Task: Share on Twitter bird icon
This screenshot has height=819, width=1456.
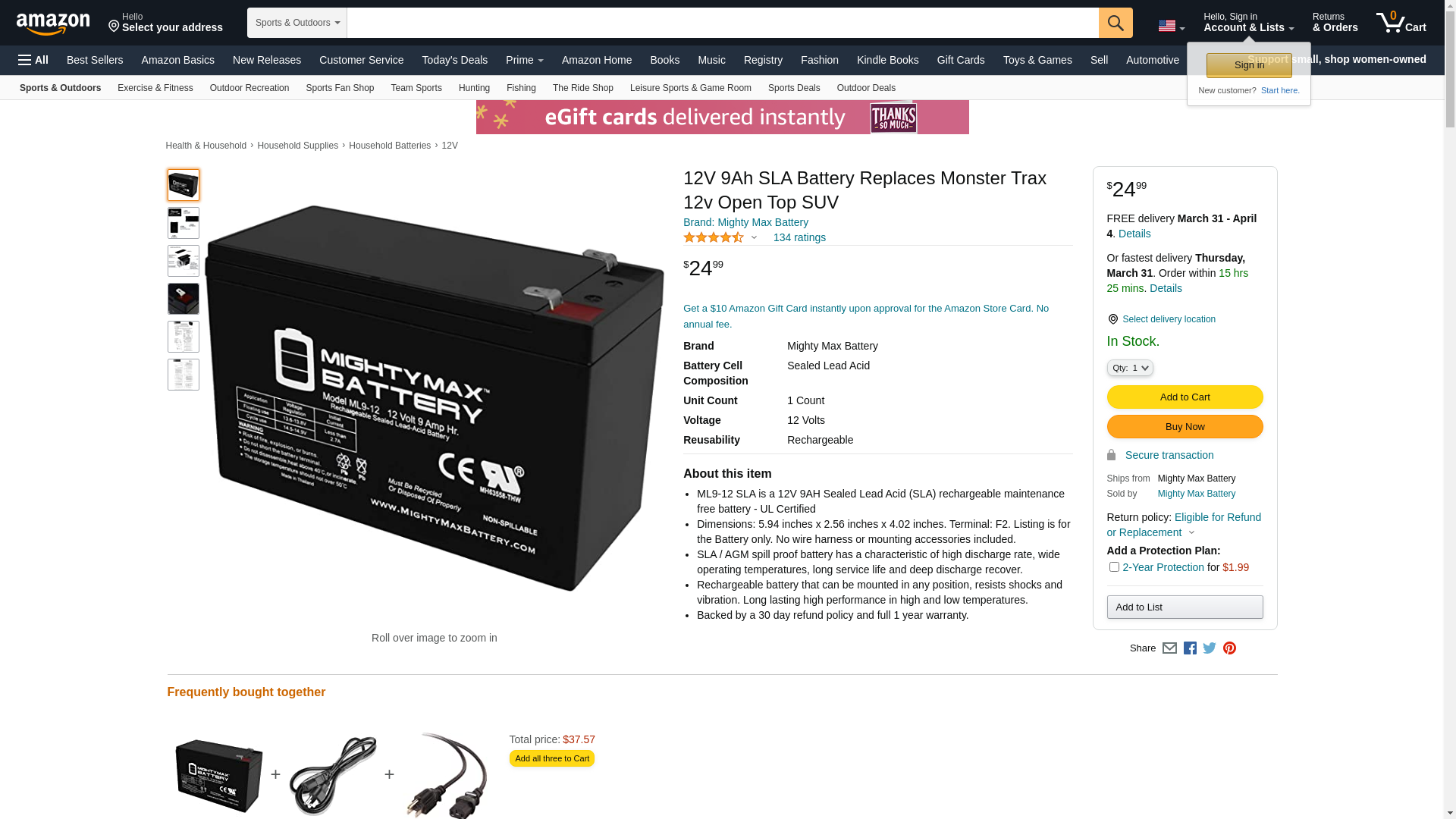Action: (x=1210, y=648)
